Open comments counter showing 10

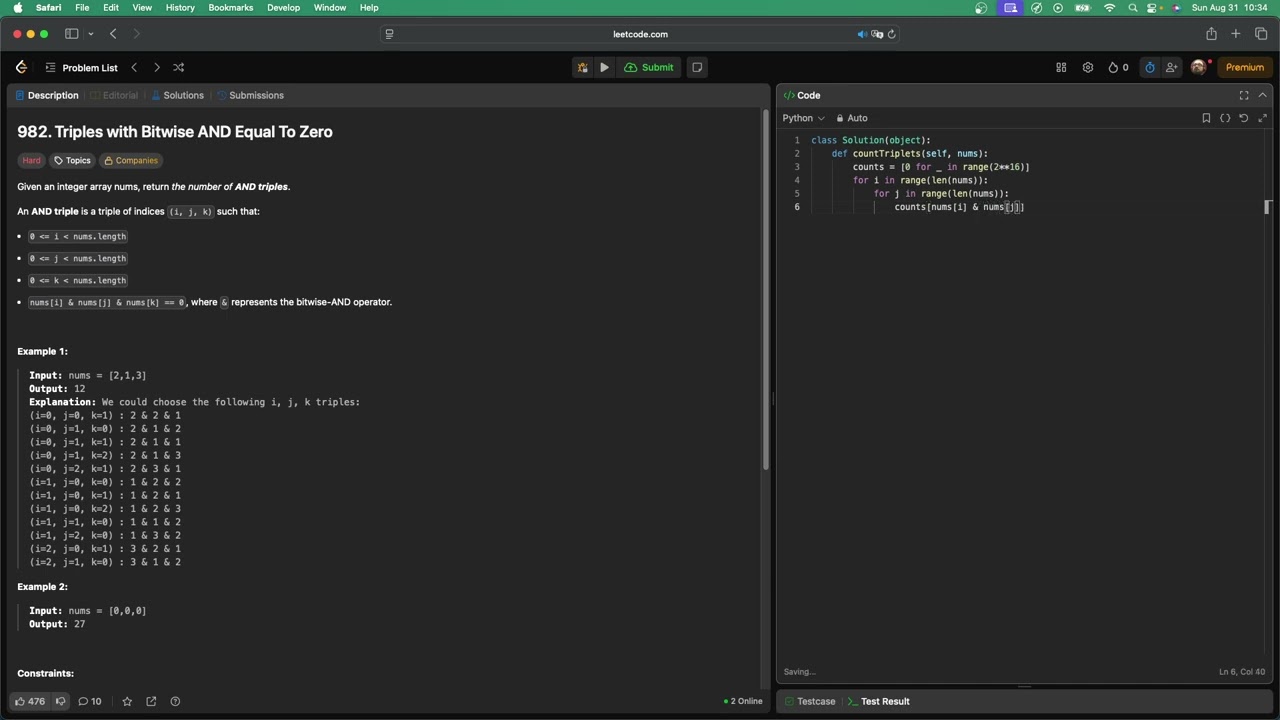[90, 701]
